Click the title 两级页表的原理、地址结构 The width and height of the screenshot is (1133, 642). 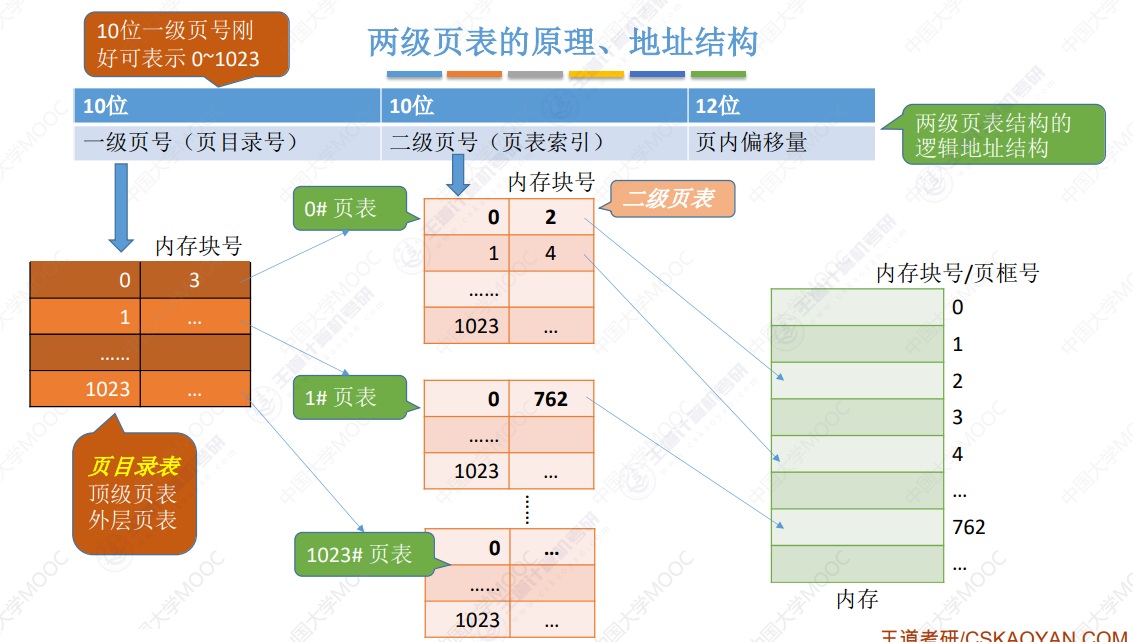click(x=562, y=42)
